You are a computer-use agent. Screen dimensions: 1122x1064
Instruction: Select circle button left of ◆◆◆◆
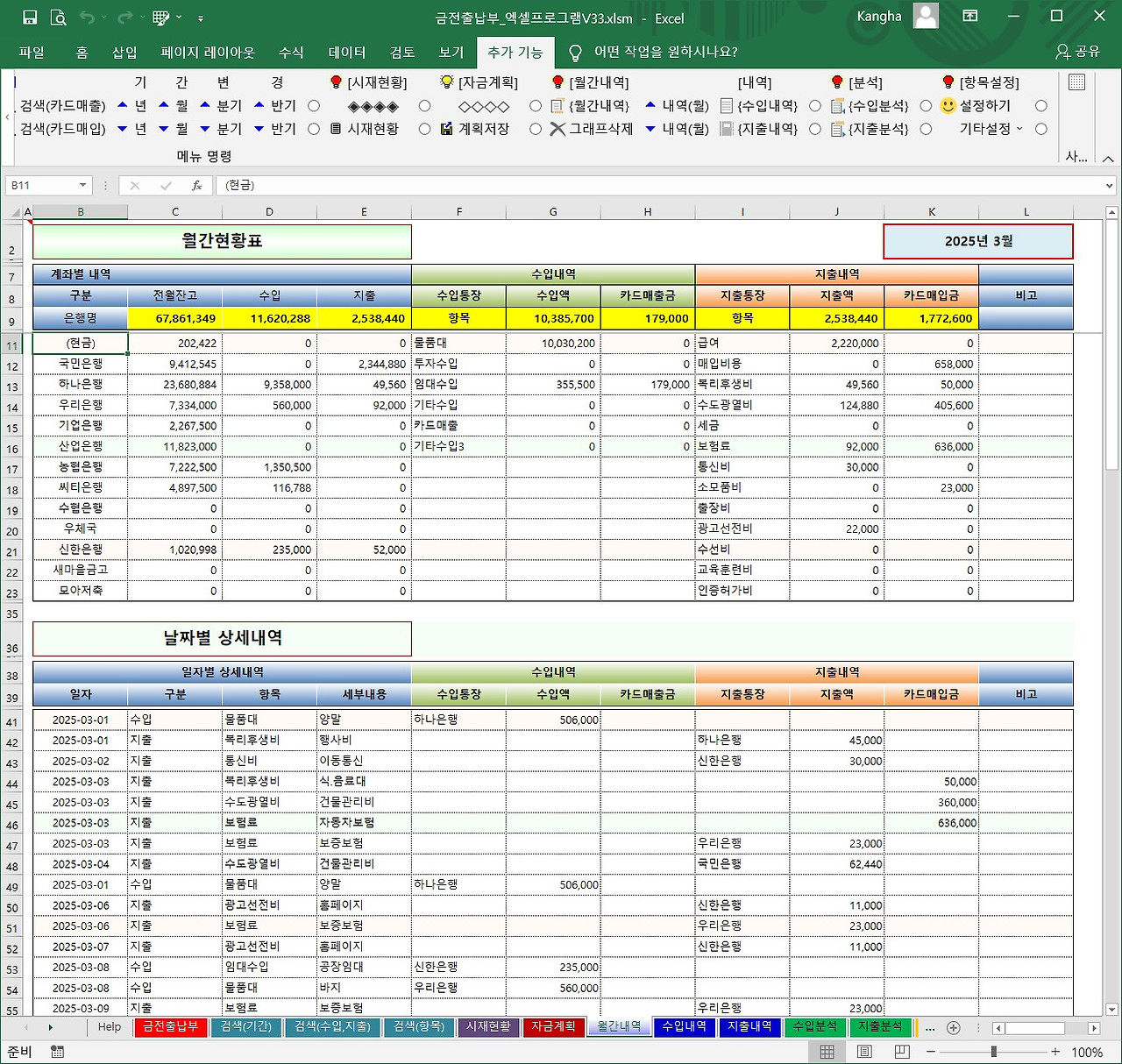314,106
